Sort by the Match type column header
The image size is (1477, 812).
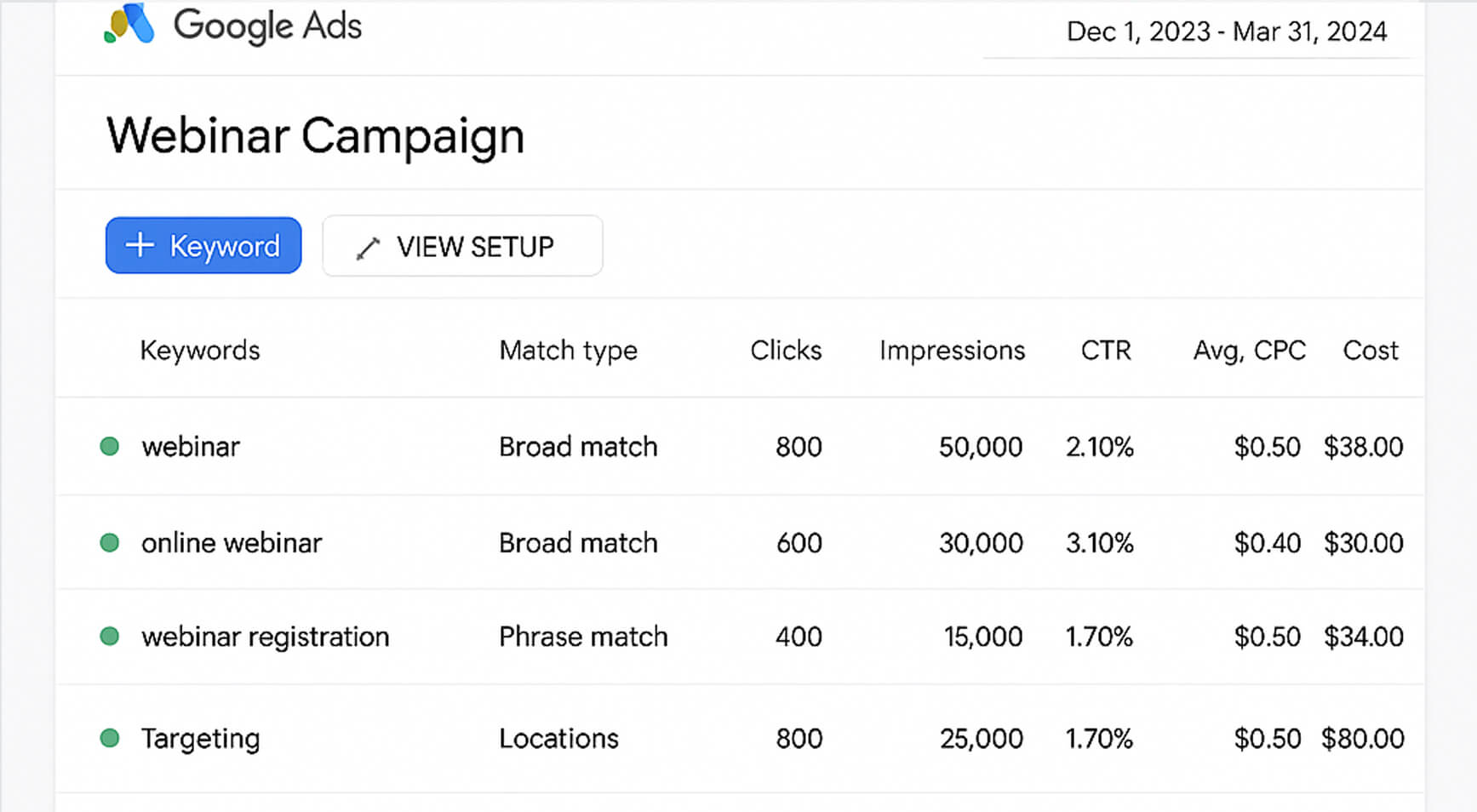click(568, 350)
